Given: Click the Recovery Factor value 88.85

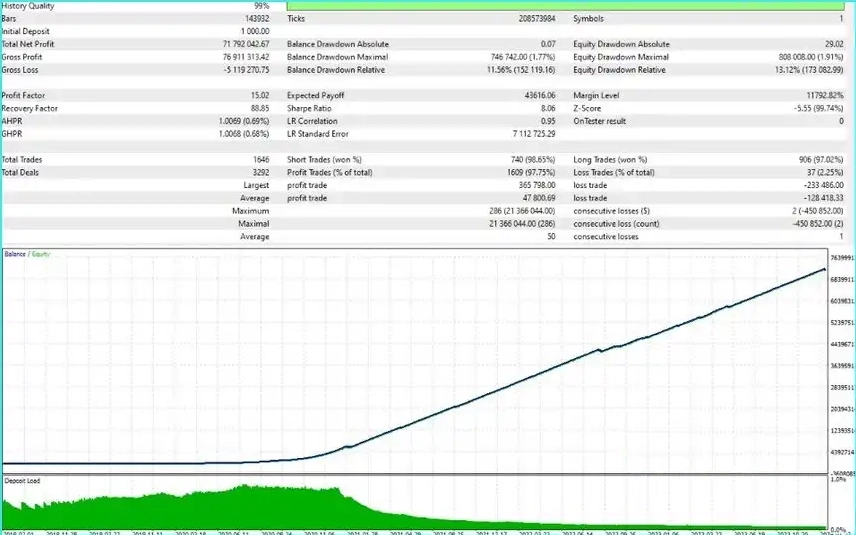Looking at the screenshot, I should [x=260, y=108].
